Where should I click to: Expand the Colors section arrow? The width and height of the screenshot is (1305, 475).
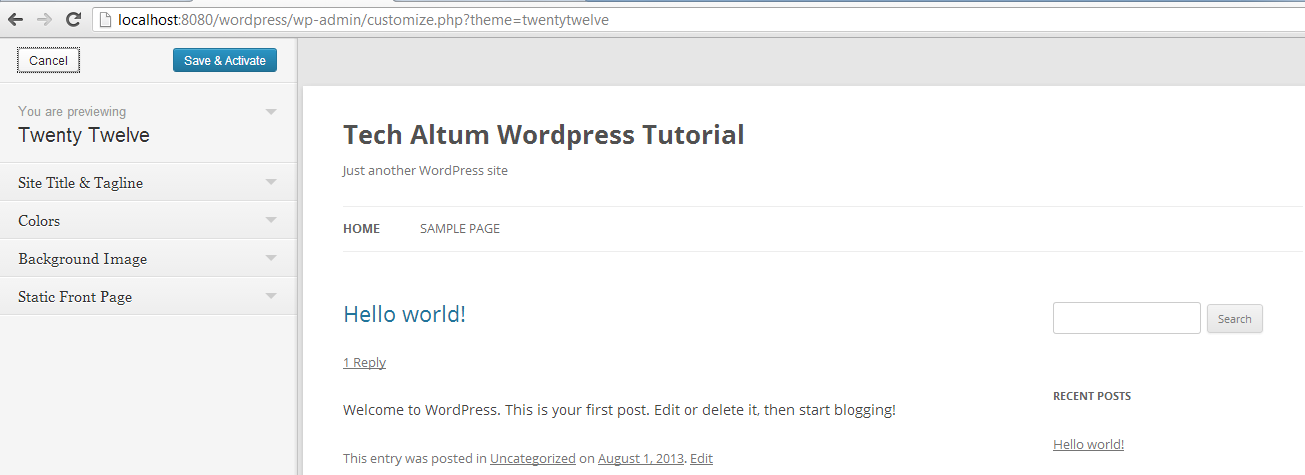tap(271, 220)
